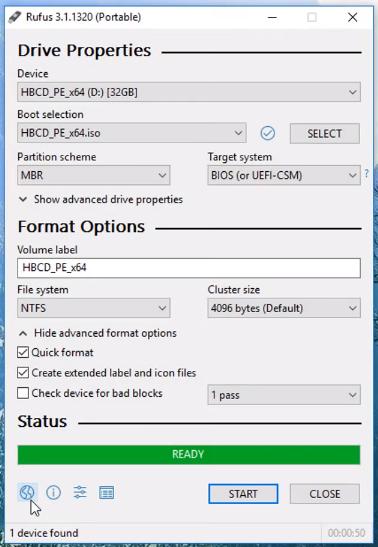
Task: Show the log window icon
Action: (x=106, y=493)
